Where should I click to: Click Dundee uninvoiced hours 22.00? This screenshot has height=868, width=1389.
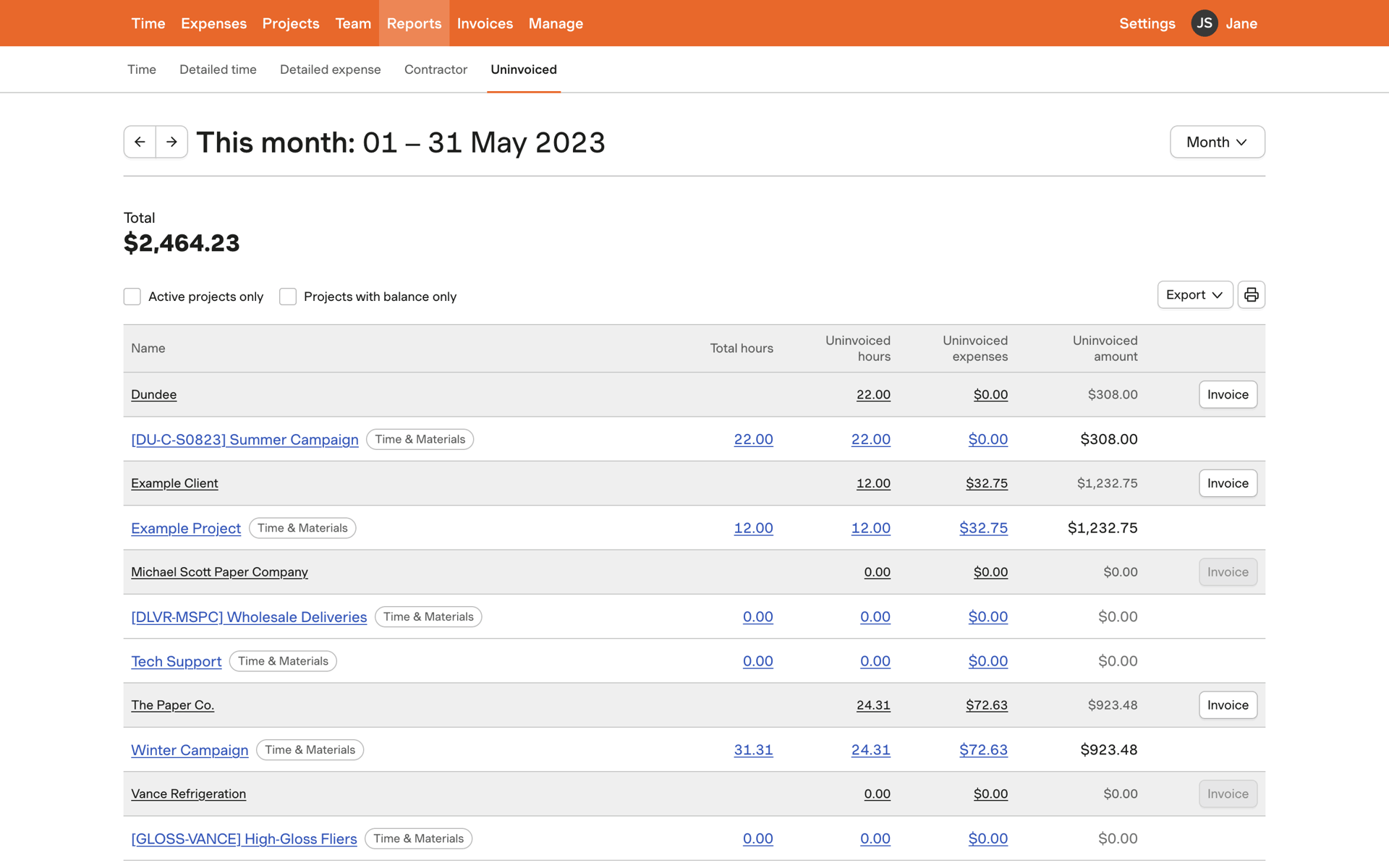(x=873, y=395)
